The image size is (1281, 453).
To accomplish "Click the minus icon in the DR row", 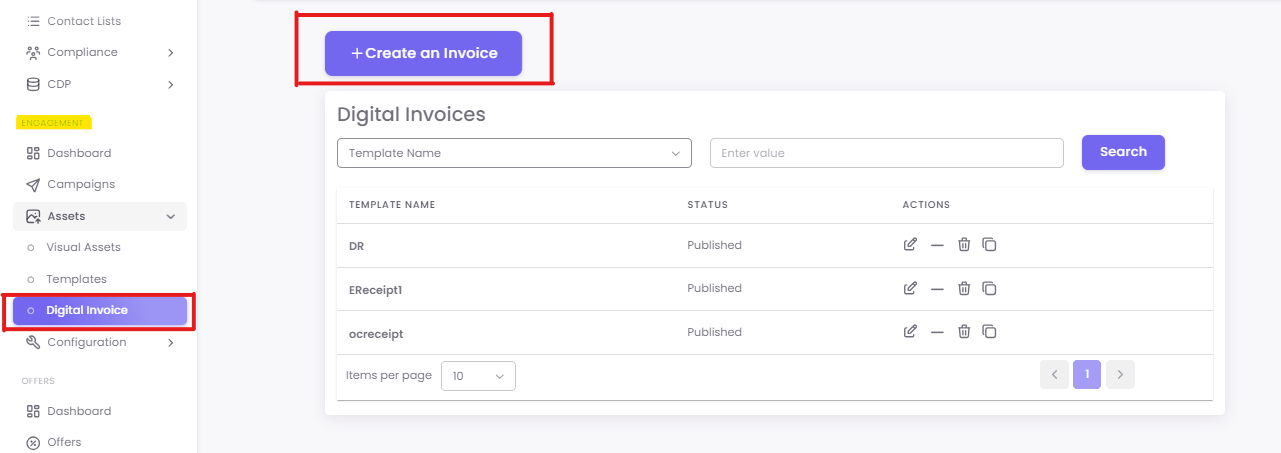I will tap(937, 245).
